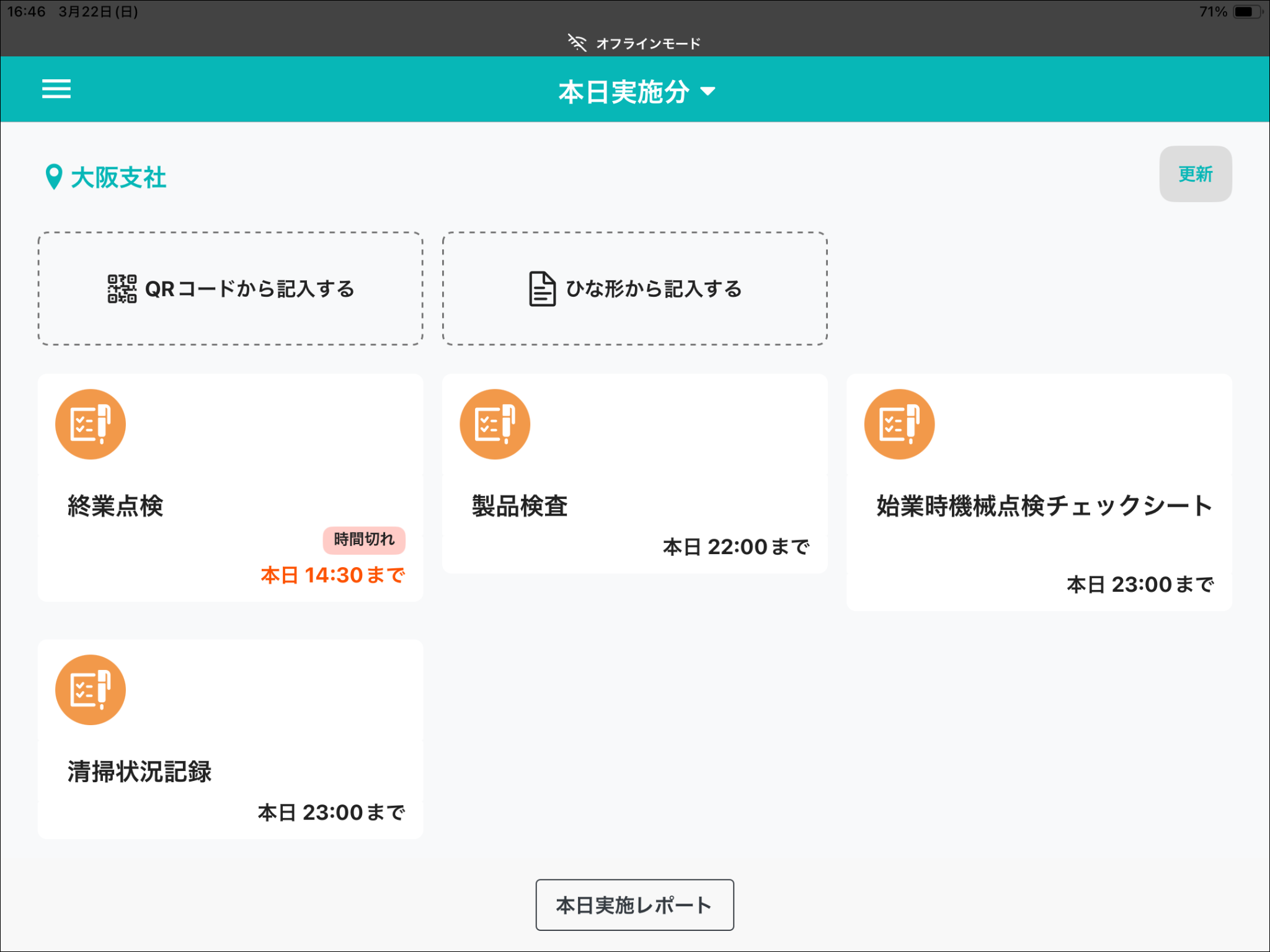Open the hamburger menu
The image size is (1270, 952).
coord(56,89)
